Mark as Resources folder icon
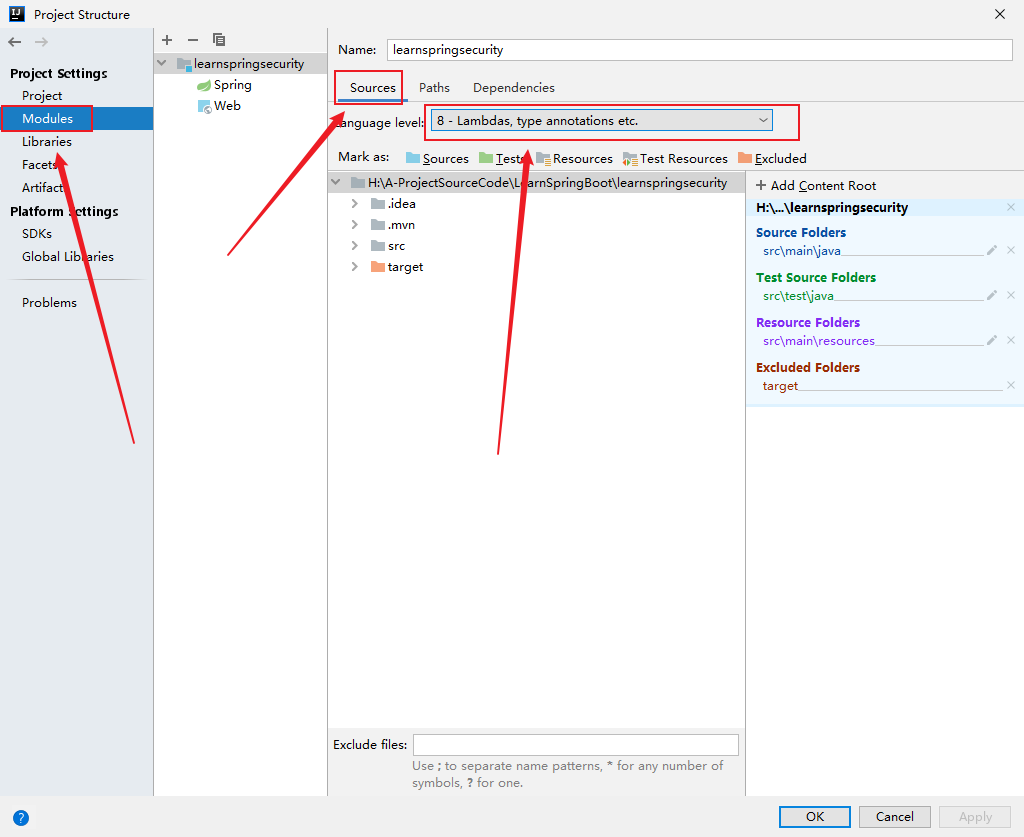 point(543,158)
